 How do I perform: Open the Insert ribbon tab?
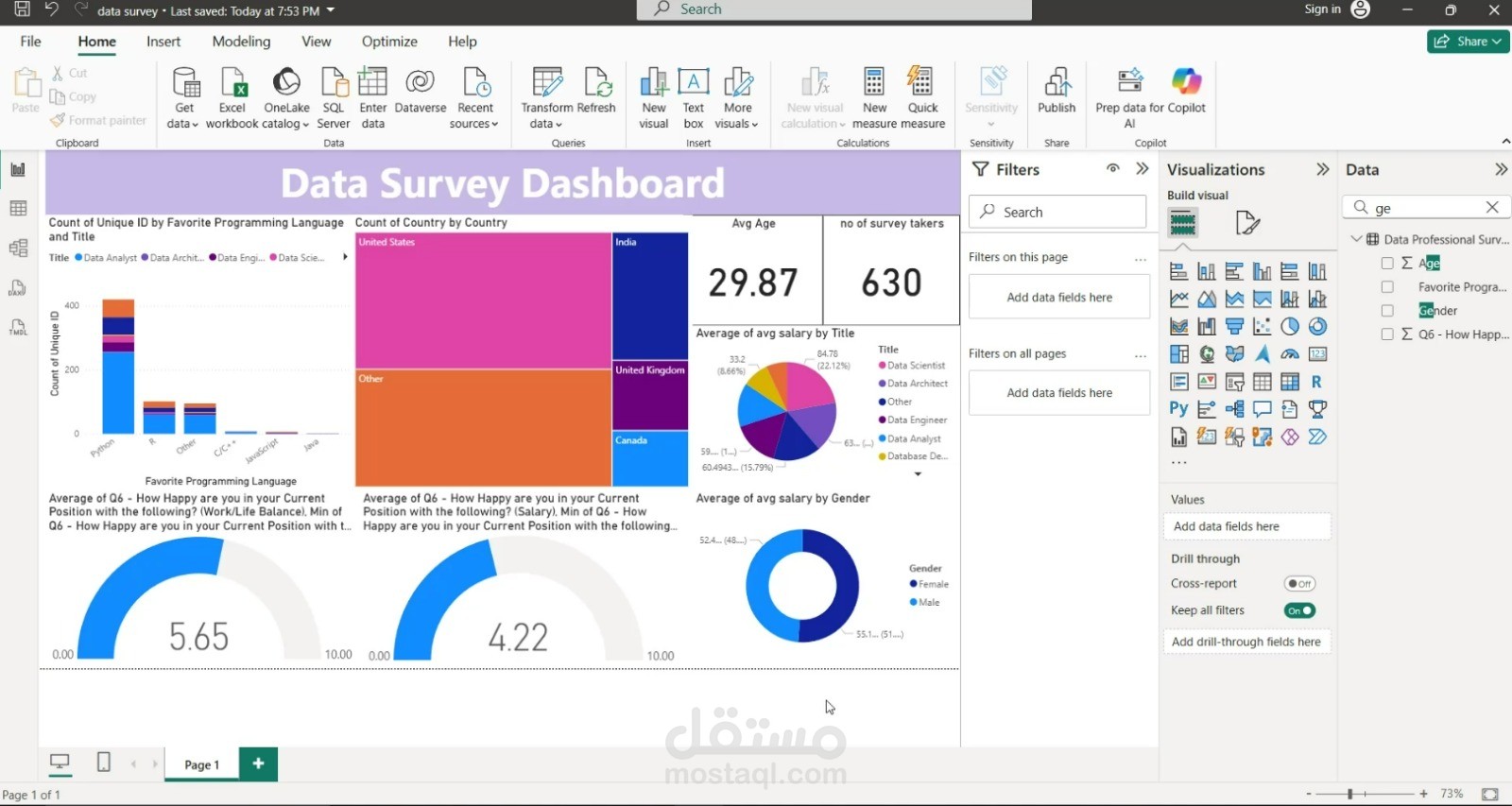point(163,42)
